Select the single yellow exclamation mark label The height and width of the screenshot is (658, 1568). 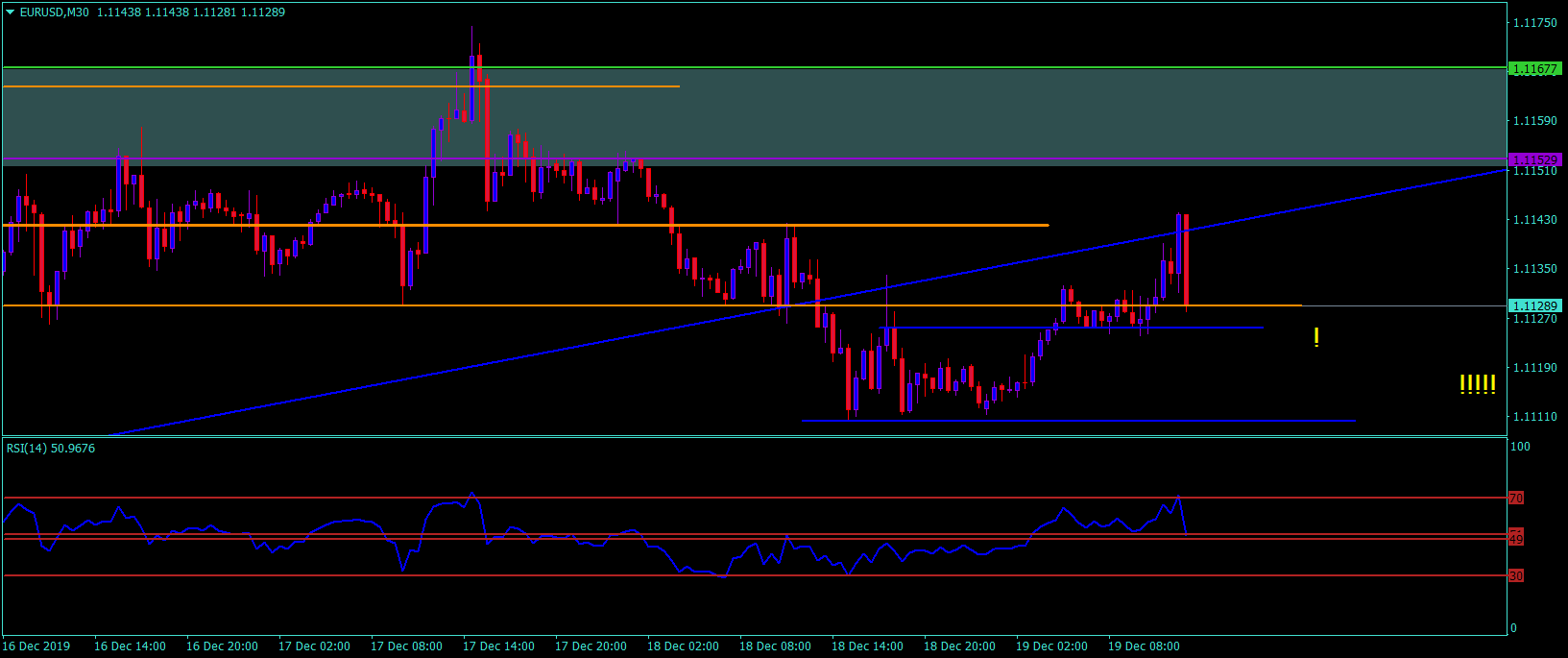pyautogui.click(x=1316, y=337)
